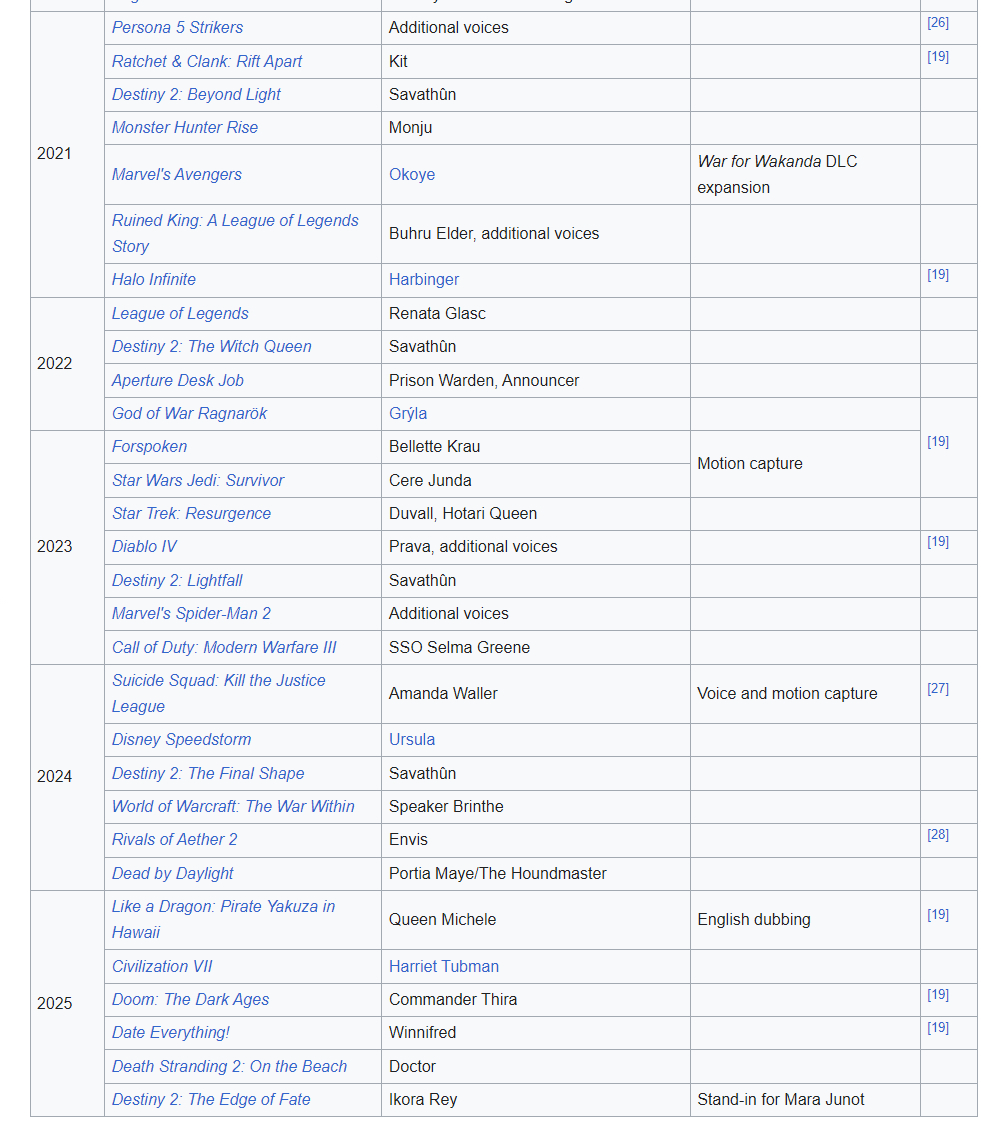981x1129 pixels.
Task: Visit the Monster Hunter Rise article
Action: 184,127
